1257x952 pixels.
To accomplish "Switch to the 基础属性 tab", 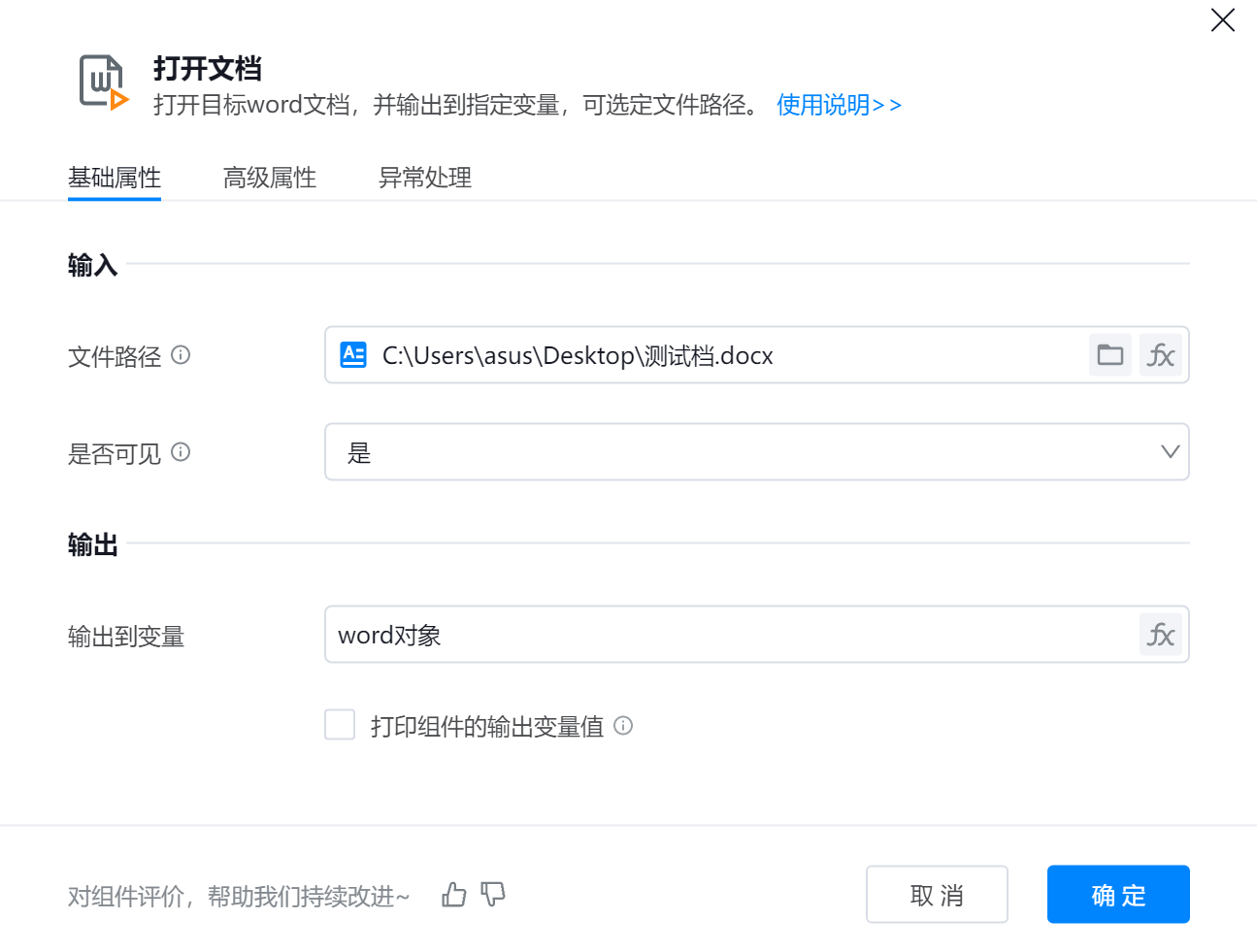I will [x=115, y=178].
